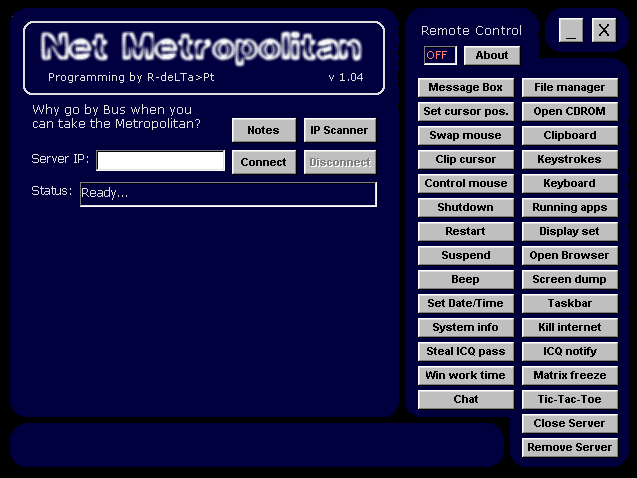Open the File manager function
This screenshot has width=637, height=478.
coord(569,87)
